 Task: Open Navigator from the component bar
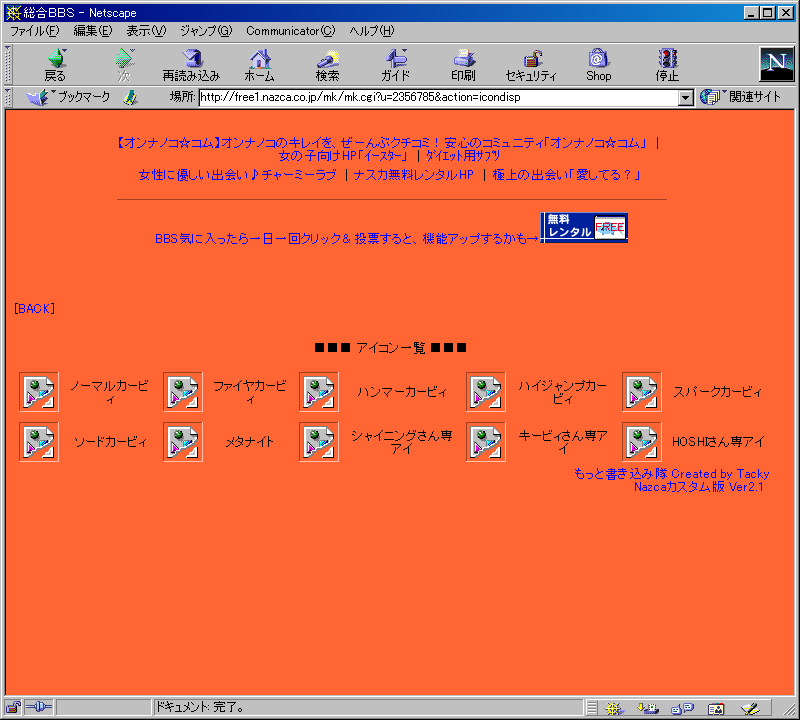(614, 708)
